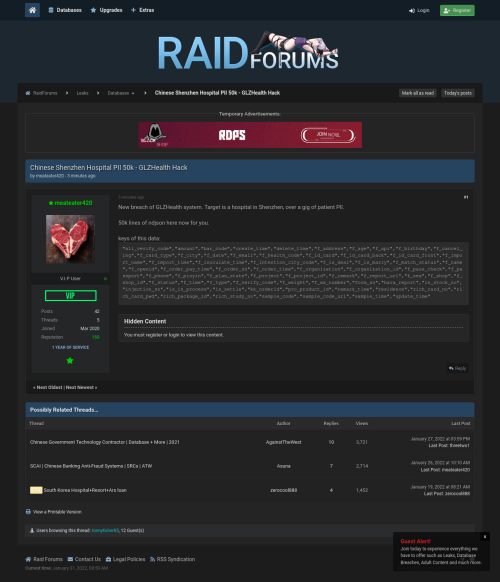Click the thread title in the blue header

coord(108,167)
